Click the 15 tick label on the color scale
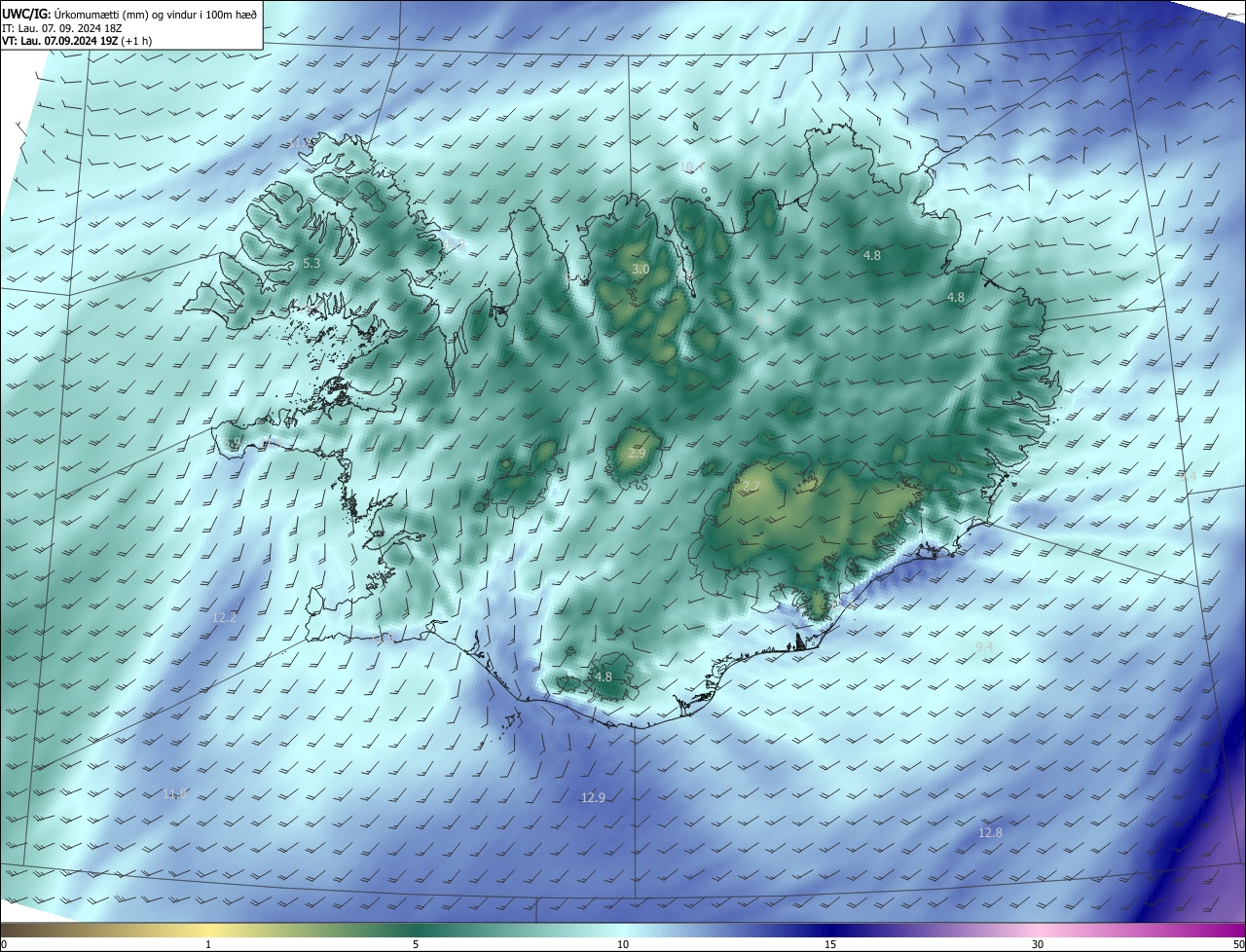This screenshot has width=1246, height=952. tap(830, 944)
